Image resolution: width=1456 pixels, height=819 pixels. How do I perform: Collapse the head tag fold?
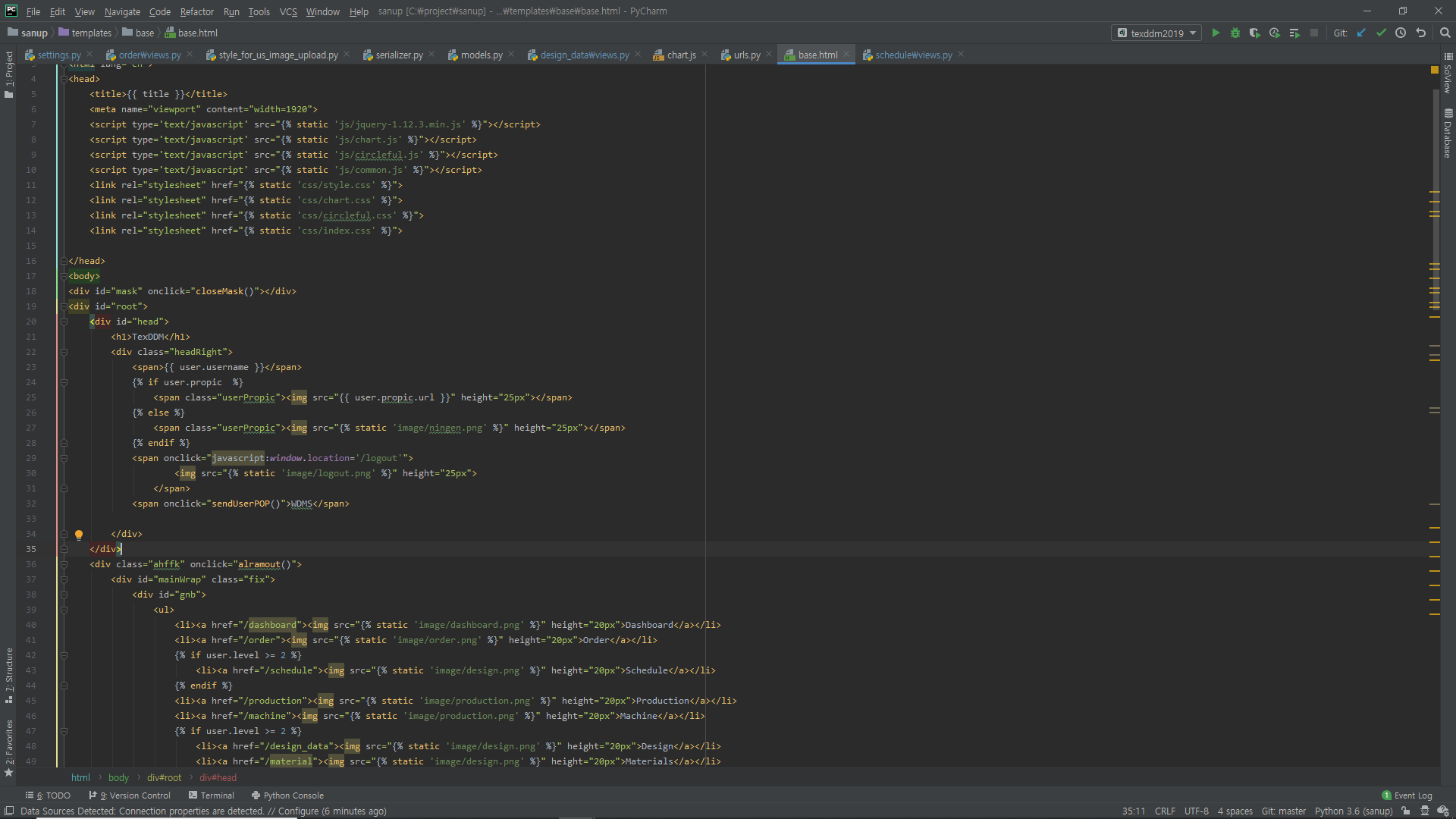pos(64,79)
